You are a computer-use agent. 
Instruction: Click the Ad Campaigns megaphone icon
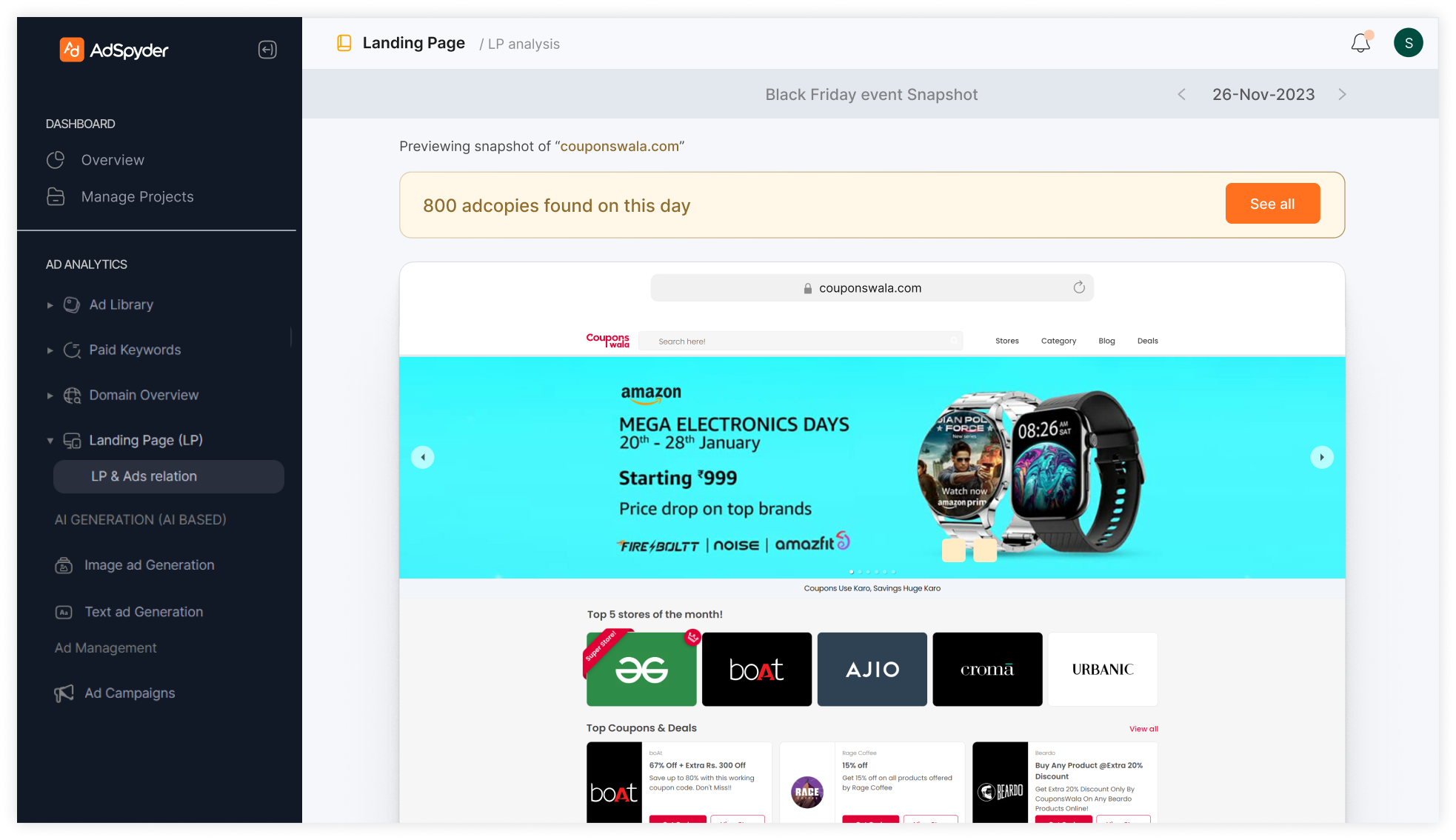point(64,693)
